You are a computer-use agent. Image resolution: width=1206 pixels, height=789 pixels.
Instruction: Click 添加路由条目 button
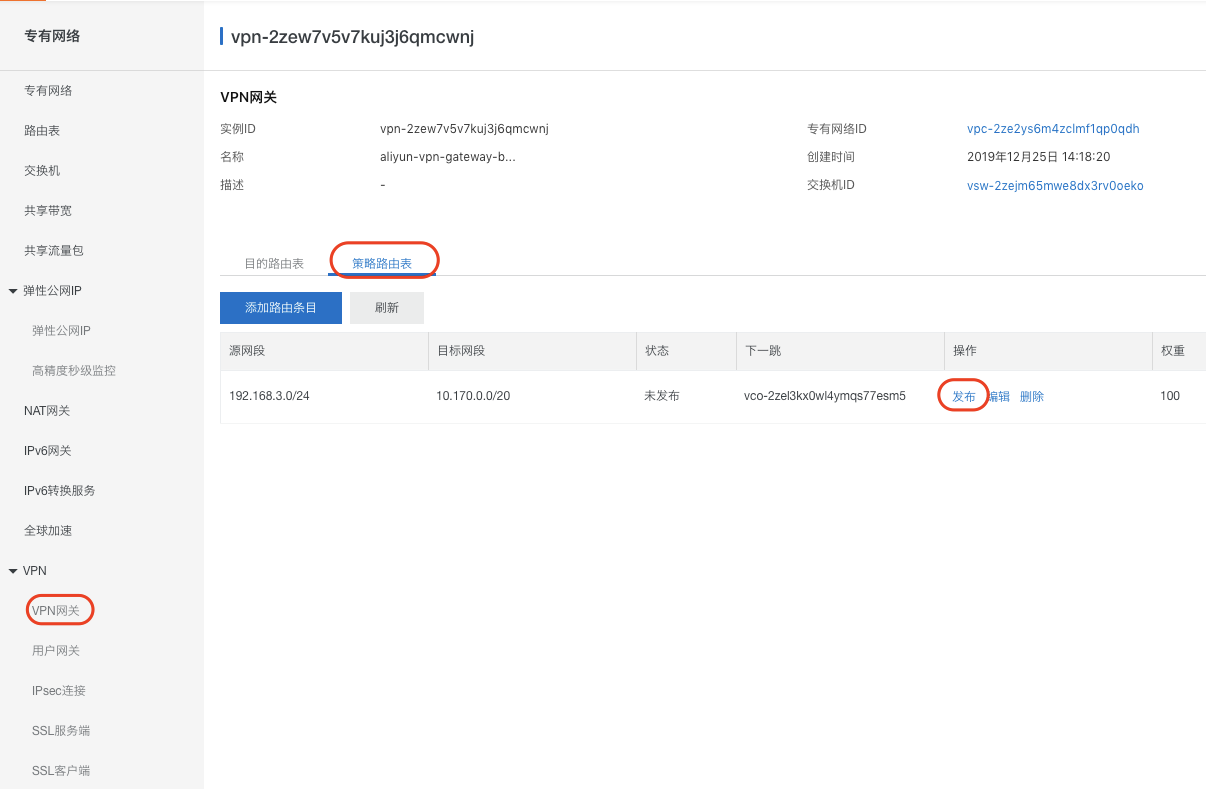click(x=281, y=308)
